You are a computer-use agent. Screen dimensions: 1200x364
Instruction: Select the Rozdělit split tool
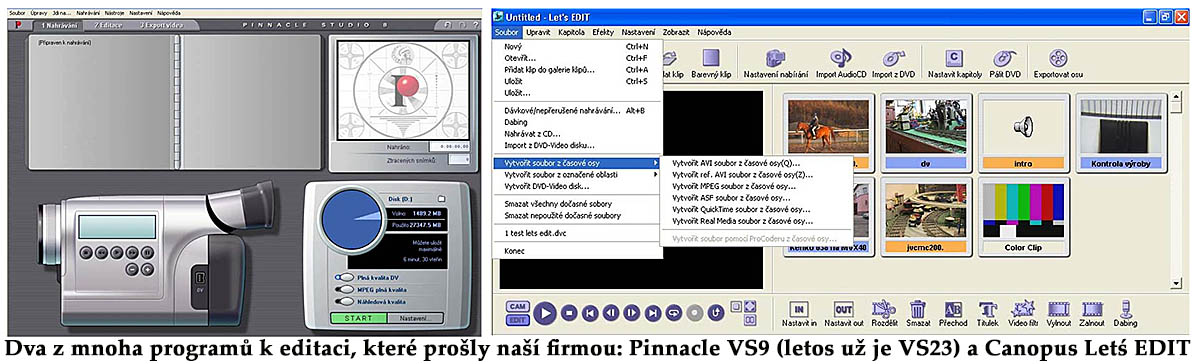[883, 313]
